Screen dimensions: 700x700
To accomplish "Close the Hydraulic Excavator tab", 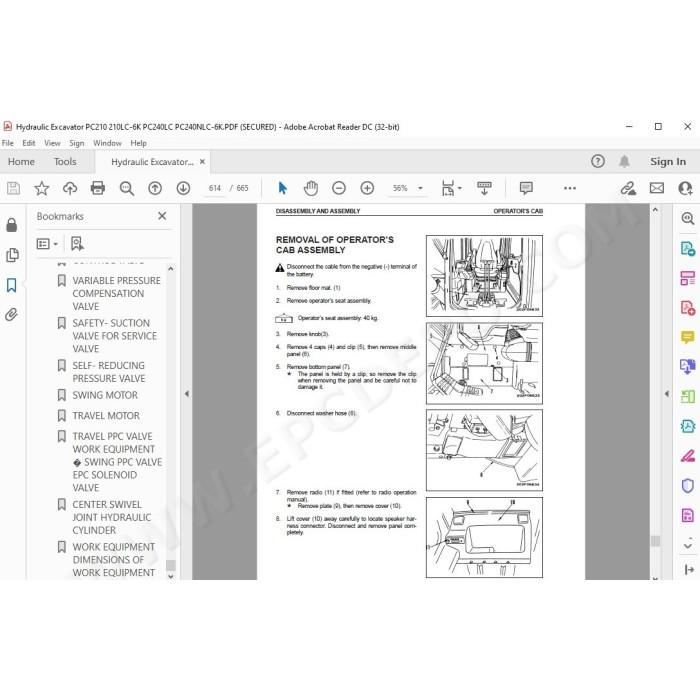I will pos(202,162).
